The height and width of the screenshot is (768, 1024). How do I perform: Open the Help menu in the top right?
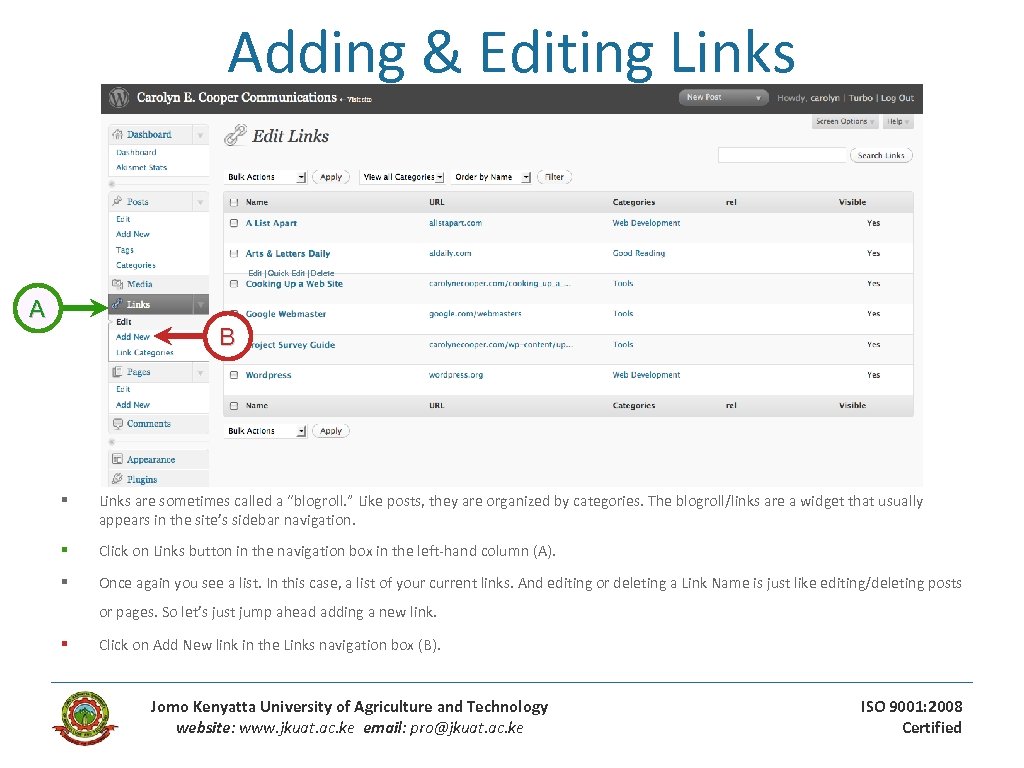click(896, 121)
